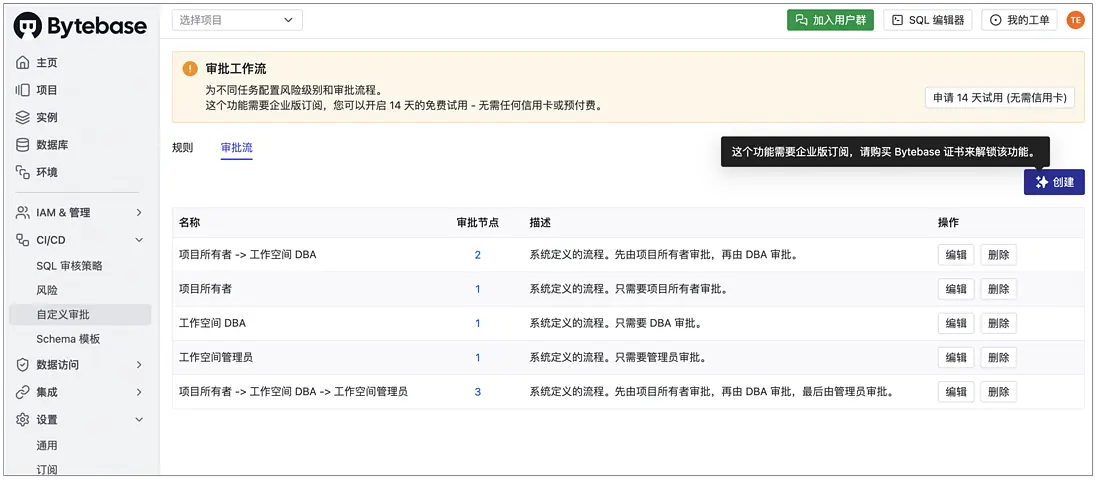Collapse the 设置 section chevron

[139, 420]
